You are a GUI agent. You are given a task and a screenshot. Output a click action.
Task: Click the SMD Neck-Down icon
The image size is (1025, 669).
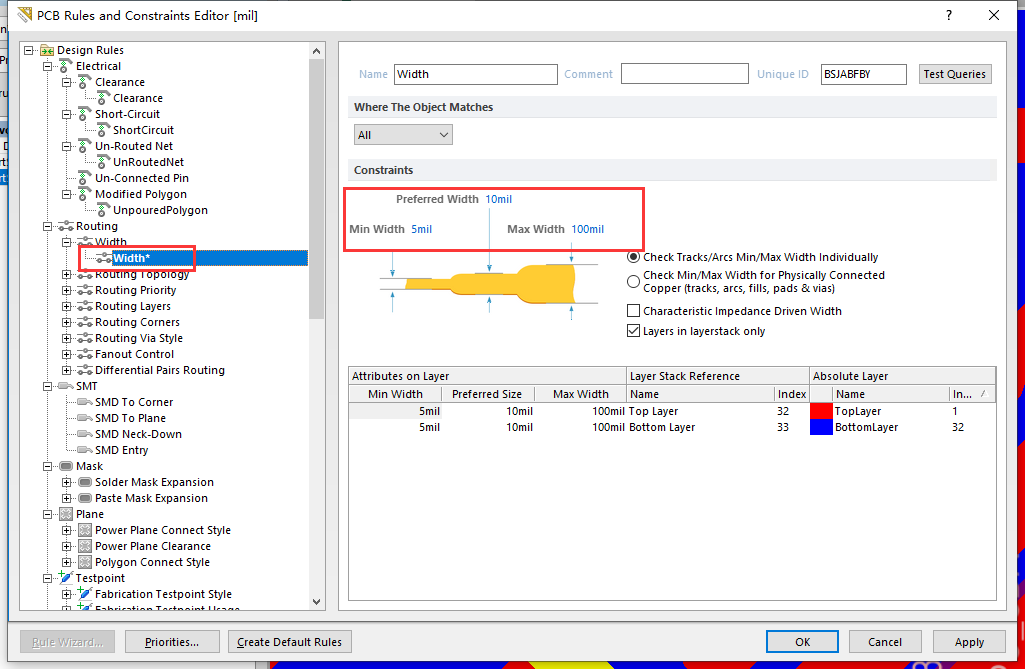pyautogui.click(x=85, y=434)
